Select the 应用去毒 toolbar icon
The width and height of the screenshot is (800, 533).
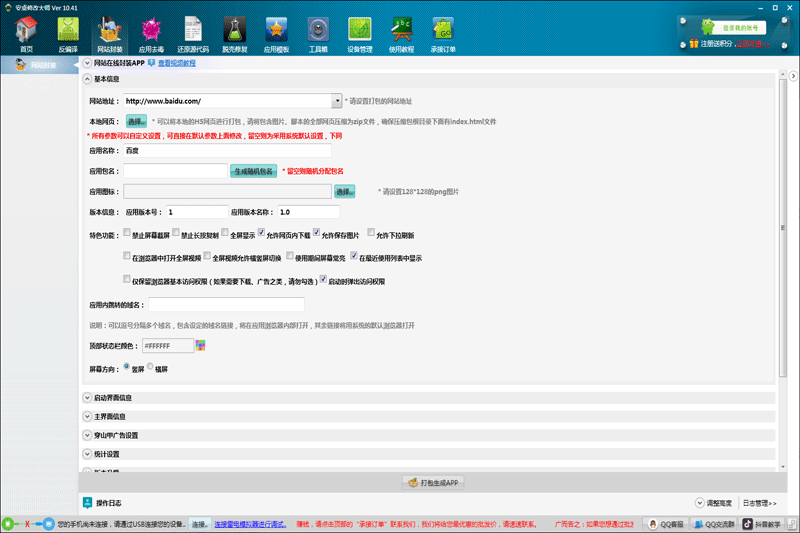(x=151, y=34)
